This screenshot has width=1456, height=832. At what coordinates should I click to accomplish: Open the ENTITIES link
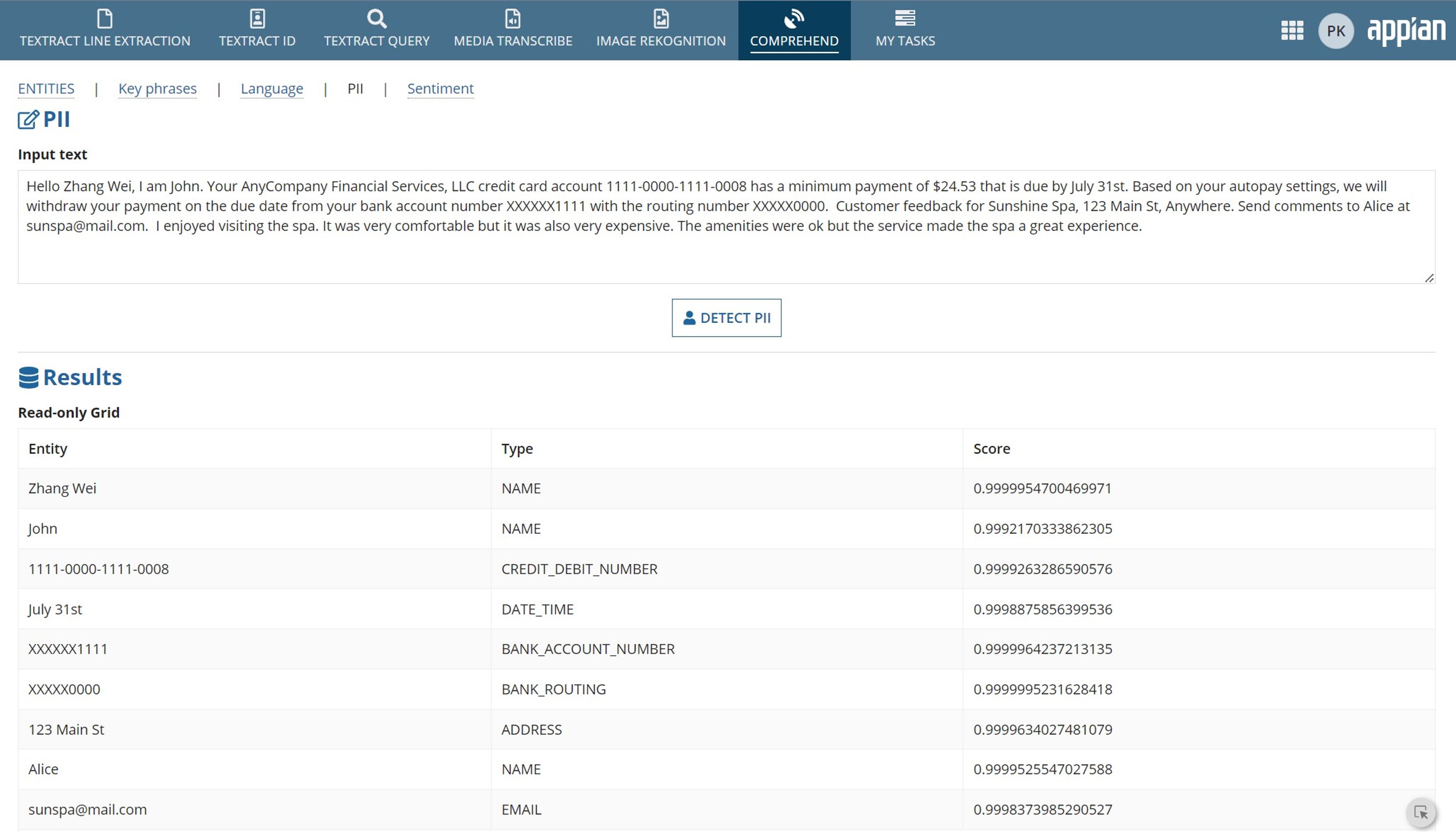click(46, 88)
